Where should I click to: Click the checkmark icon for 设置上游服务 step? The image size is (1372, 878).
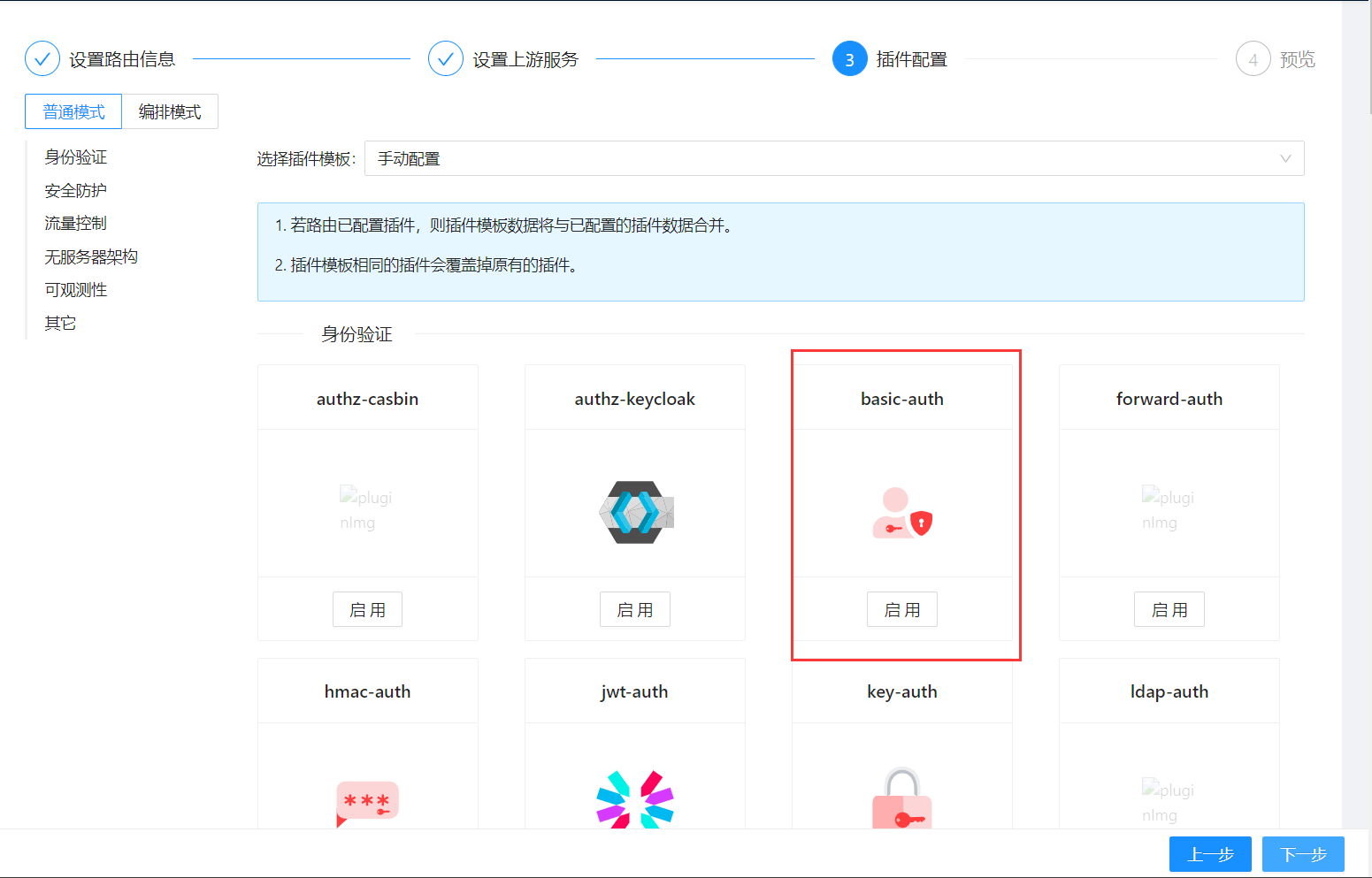pyautogui.click(x=446, y=59)
